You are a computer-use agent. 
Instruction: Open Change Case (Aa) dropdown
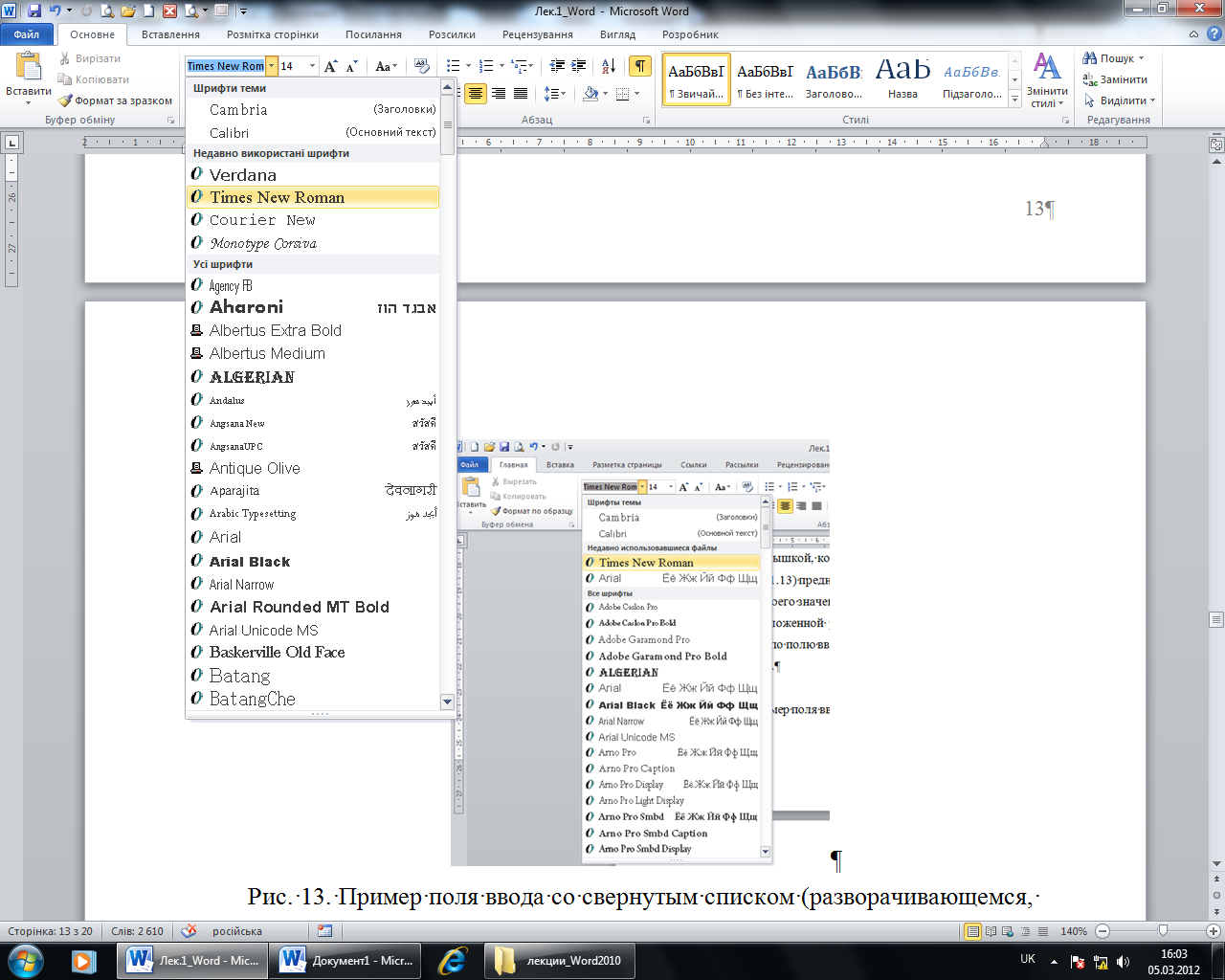[x=386, y=66]
